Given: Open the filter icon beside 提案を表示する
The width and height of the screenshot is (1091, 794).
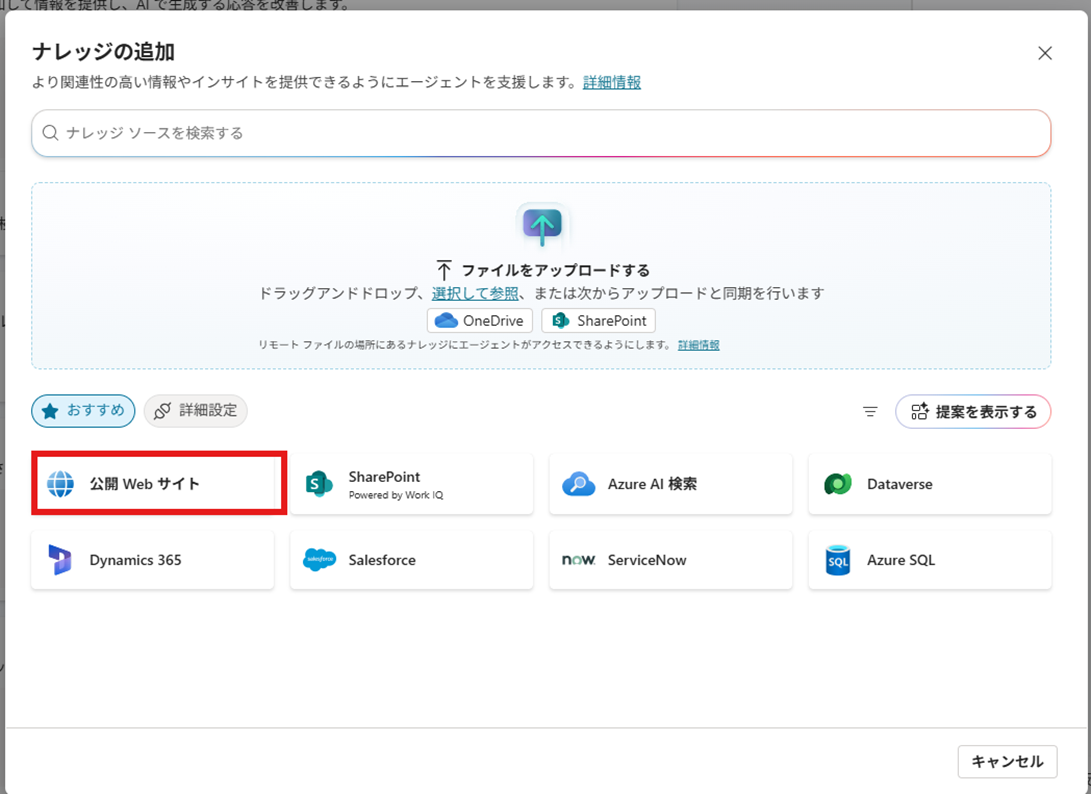Looking at the screenshot, I should tap(870, 412).
